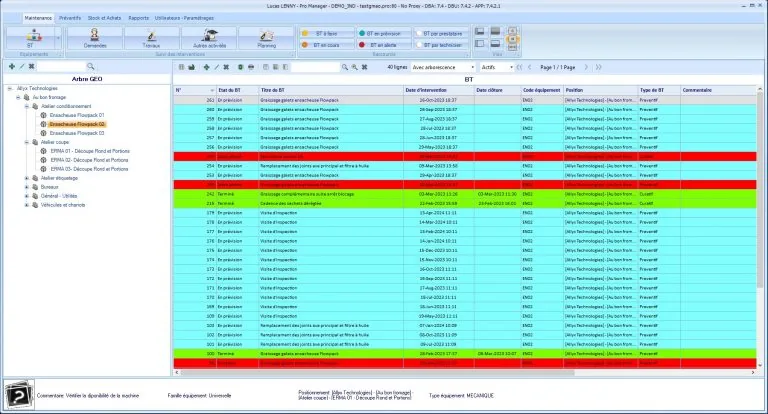This screenshot has width=768, height=414.
Task: Sort by the Etat du BT column header
Action: (x=237, y=90)
